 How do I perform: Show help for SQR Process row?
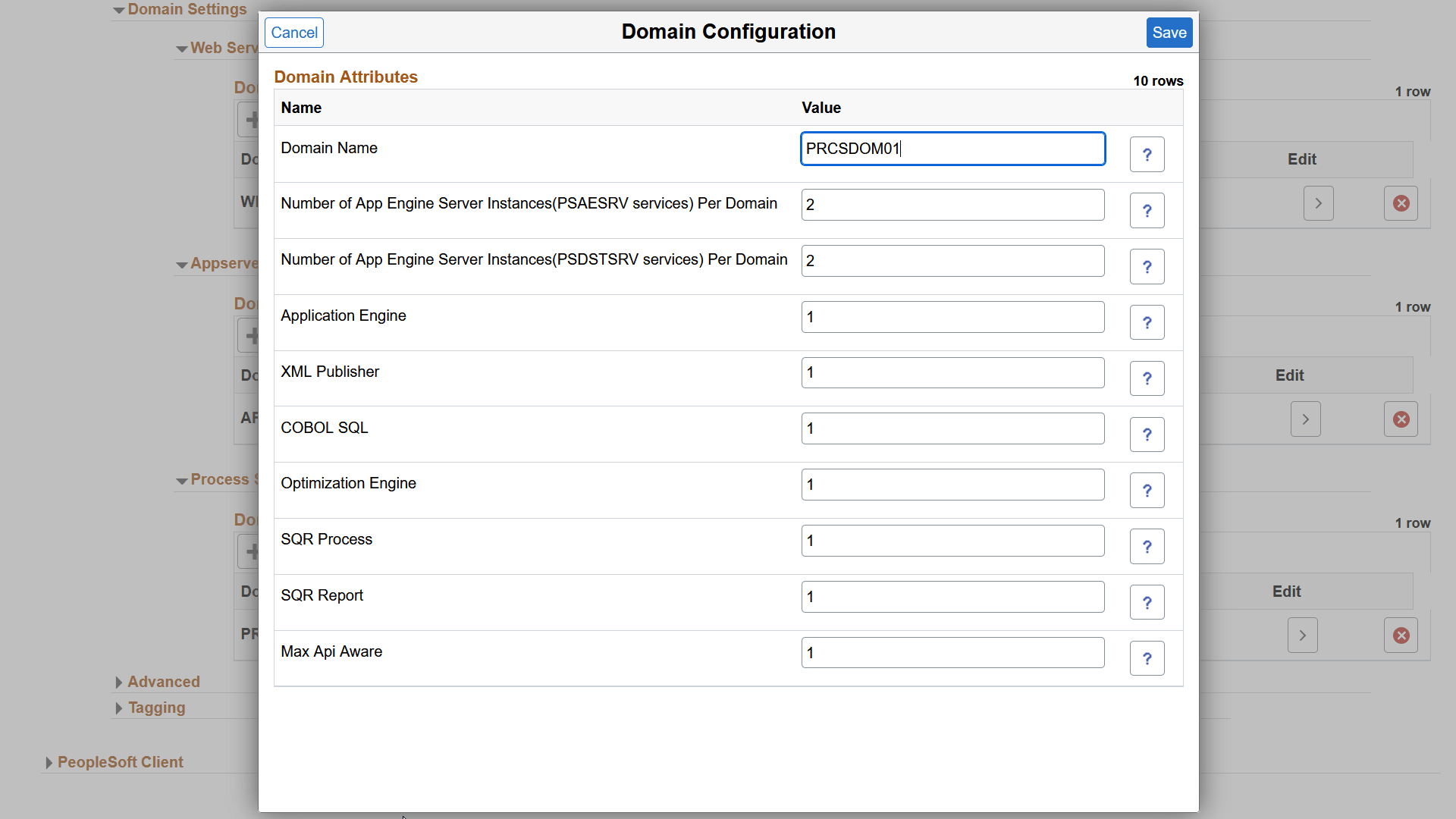tap(1147, 547)
